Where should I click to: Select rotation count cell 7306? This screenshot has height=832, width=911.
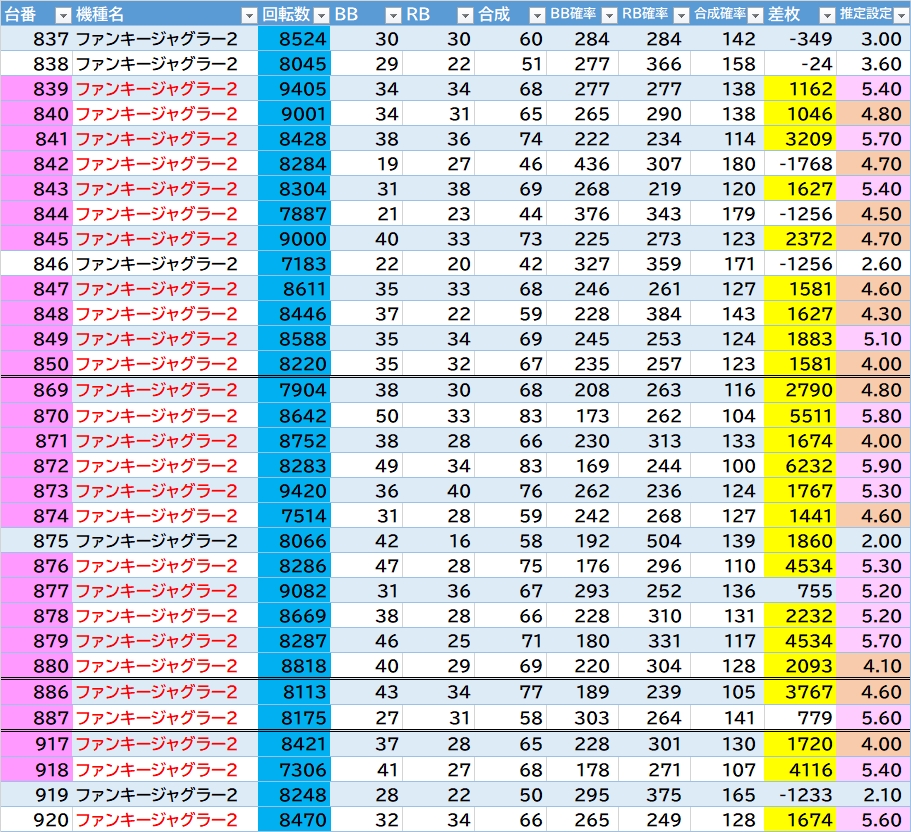294,770
